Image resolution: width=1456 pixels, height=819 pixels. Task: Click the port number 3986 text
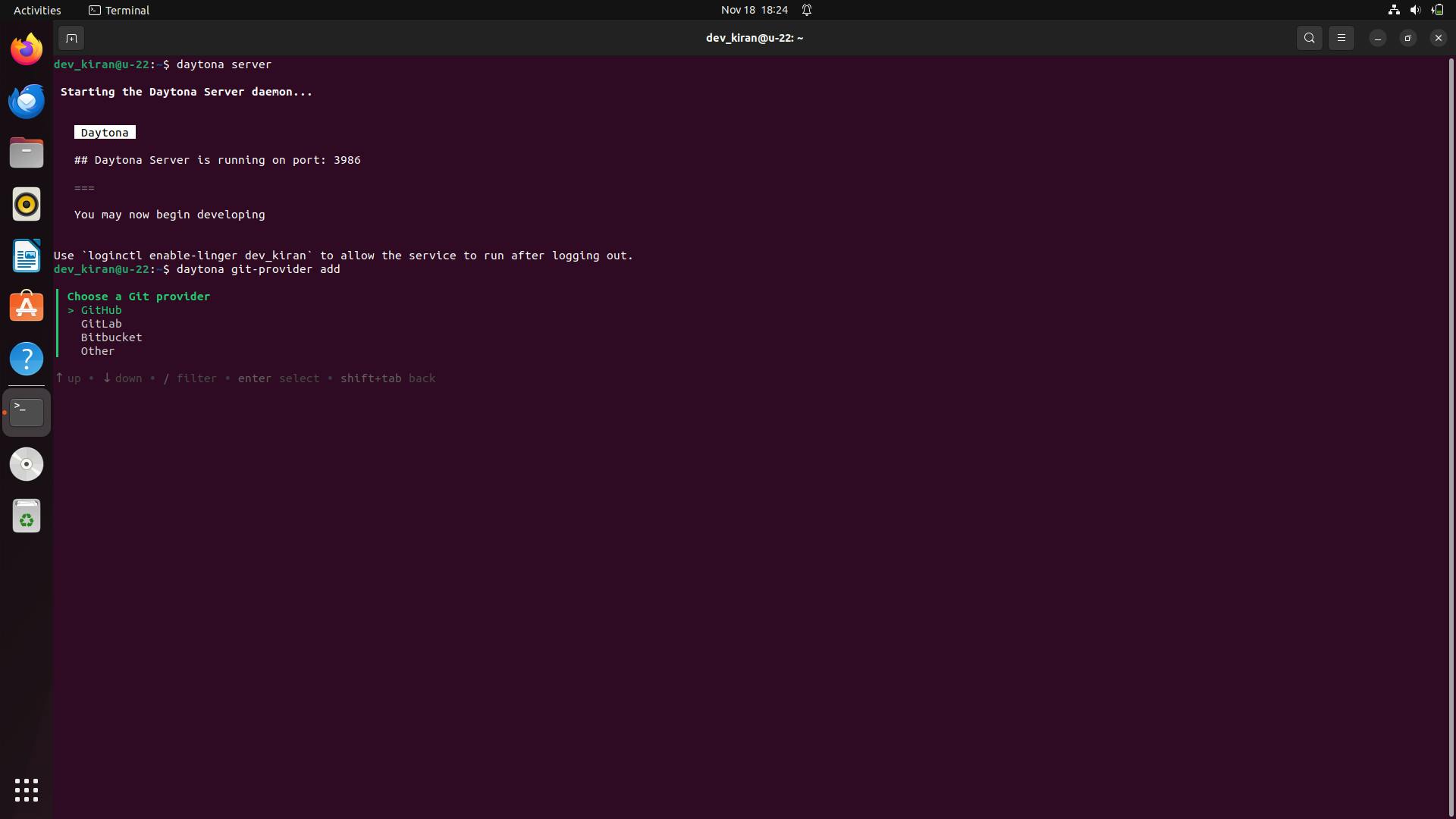347,160
